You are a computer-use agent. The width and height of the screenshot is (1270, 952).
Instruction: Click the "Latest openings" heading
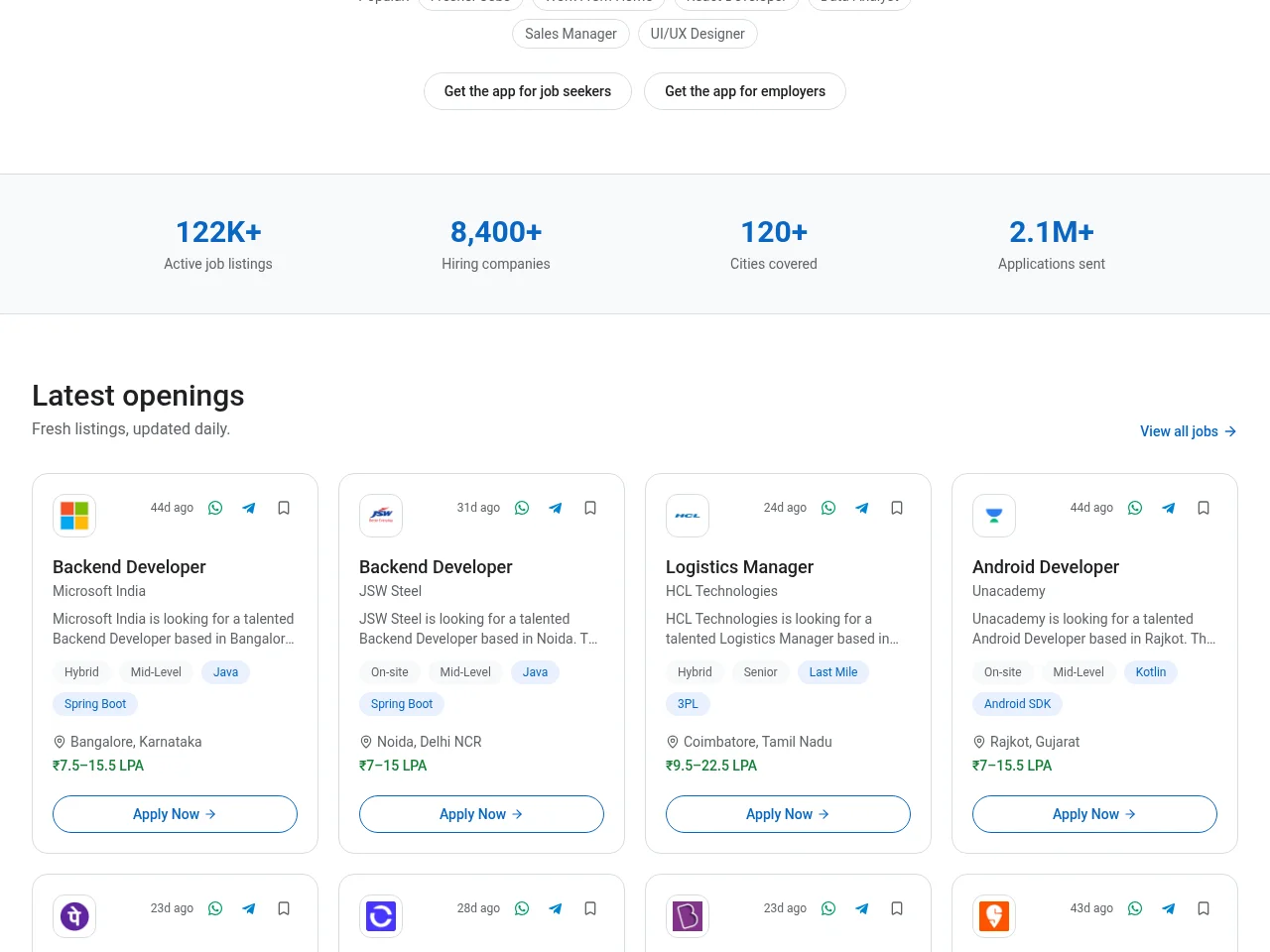pyautogui.click(x=138, y=396)
